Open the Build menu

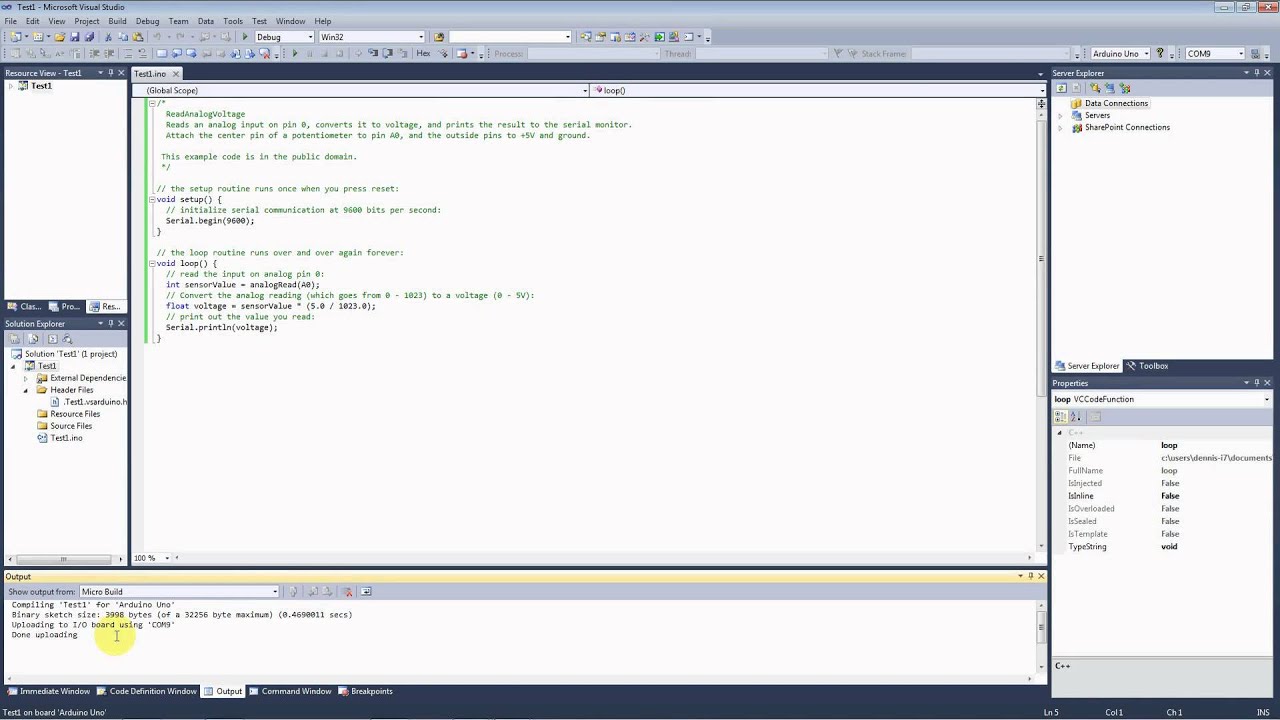pyautogui.click(x=117, y=21)
